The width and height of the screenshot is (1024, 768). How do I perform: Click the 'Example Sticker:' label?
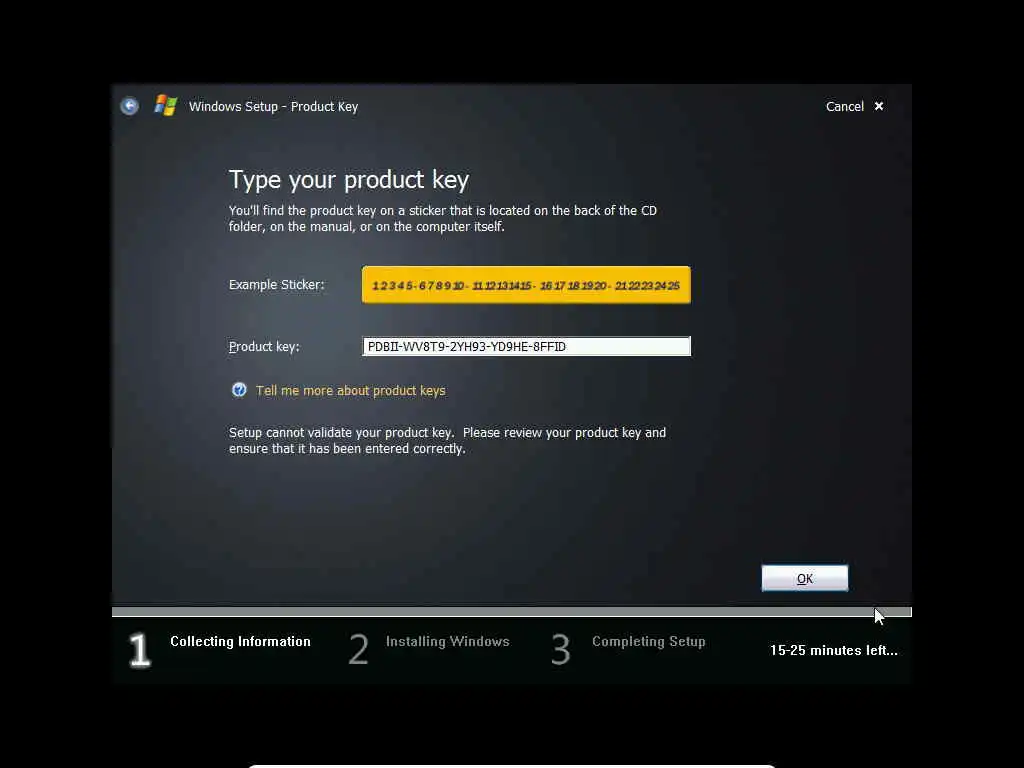click(x=276, y=285)
